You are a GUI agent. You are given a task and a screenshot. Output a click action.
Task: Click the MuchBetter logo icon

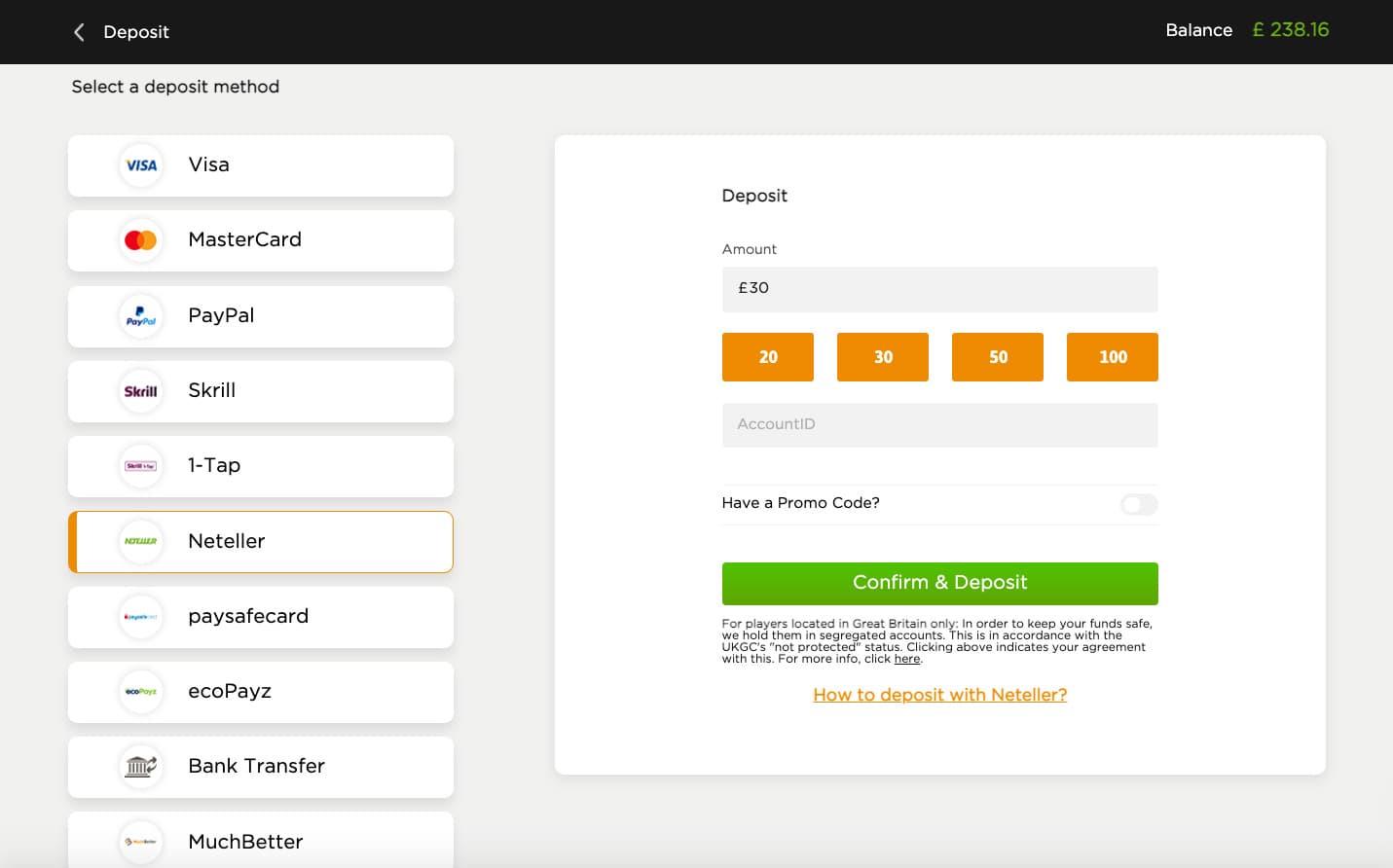pos(141,842)
